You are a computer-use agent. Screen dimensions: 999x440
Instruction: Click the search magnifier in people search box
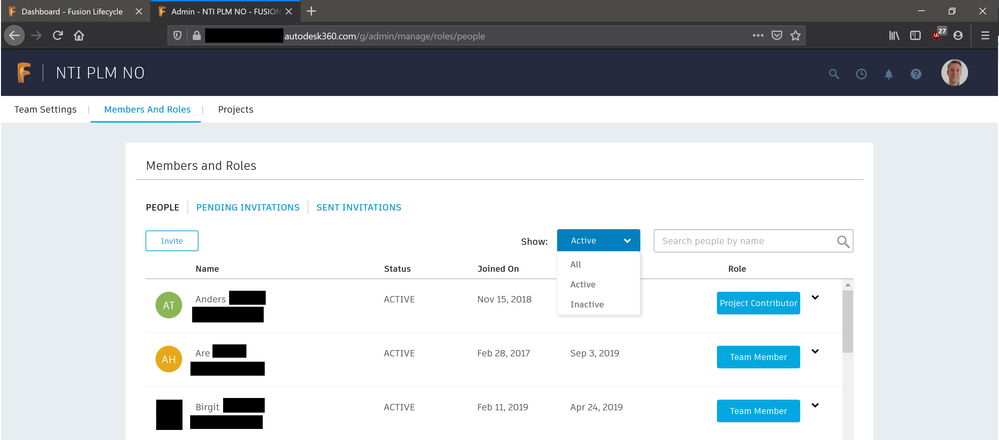pos(843,241)
